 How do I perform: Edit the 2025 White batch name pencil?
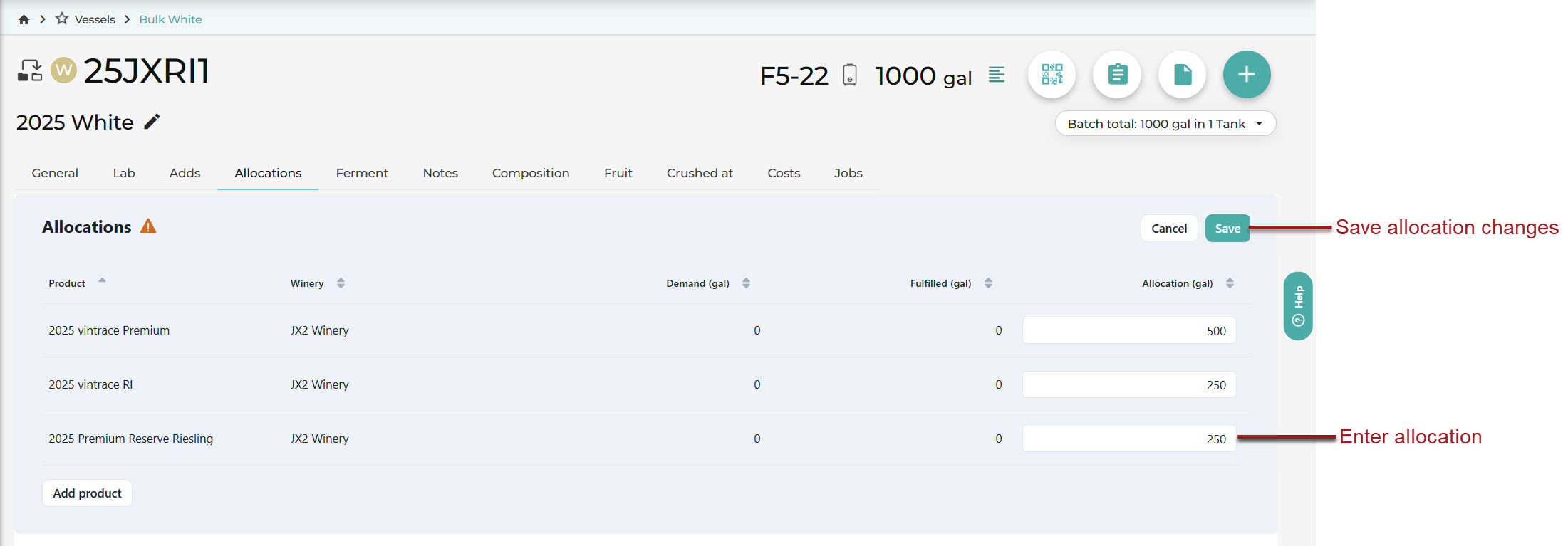click(152, 122)
